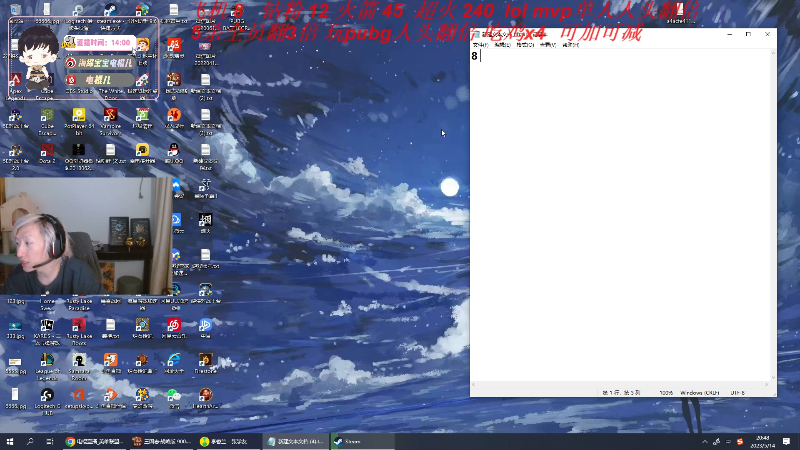The width and height of the screenshot is (800, 450).
Task: Open the Recycle Bin desktop icon
Action: tap(15, 10)
